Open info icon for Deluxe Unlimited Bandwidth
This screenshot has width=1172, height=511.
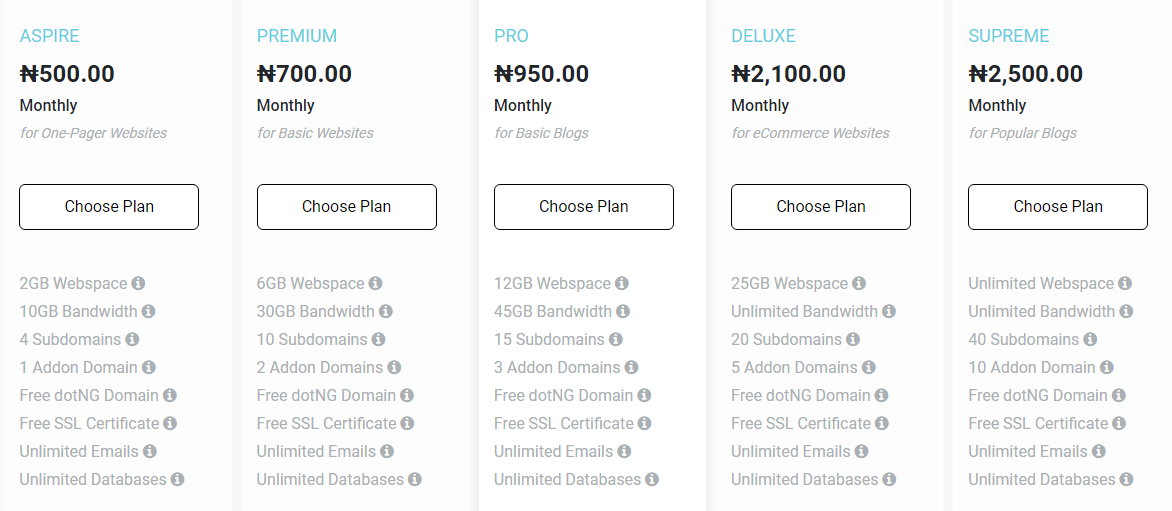pos(889,312)
